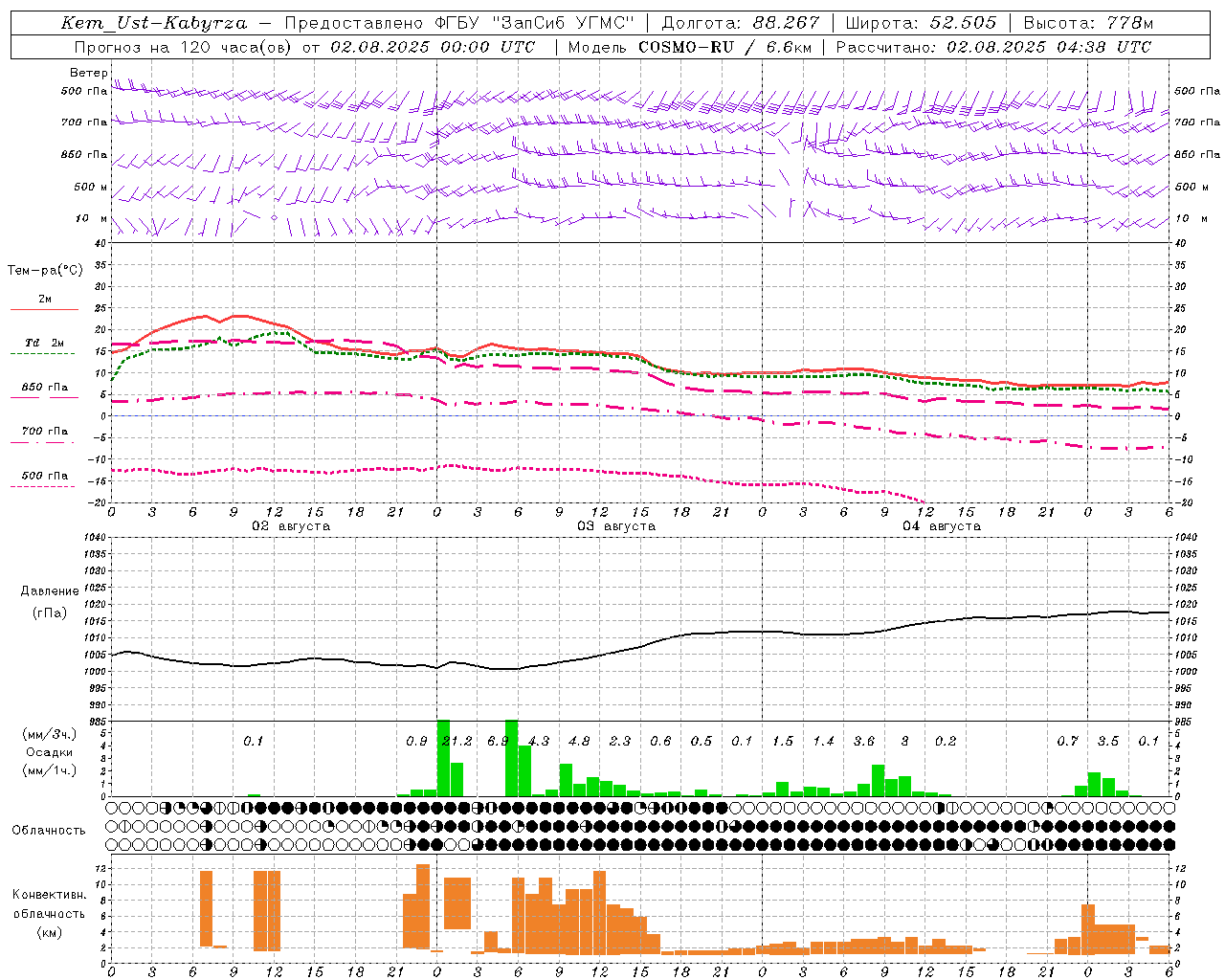Screen dimensions: 1225x980
Task: Click the 21.2 precipitation total
Action: pyautogui.click(x=457, y=742)
